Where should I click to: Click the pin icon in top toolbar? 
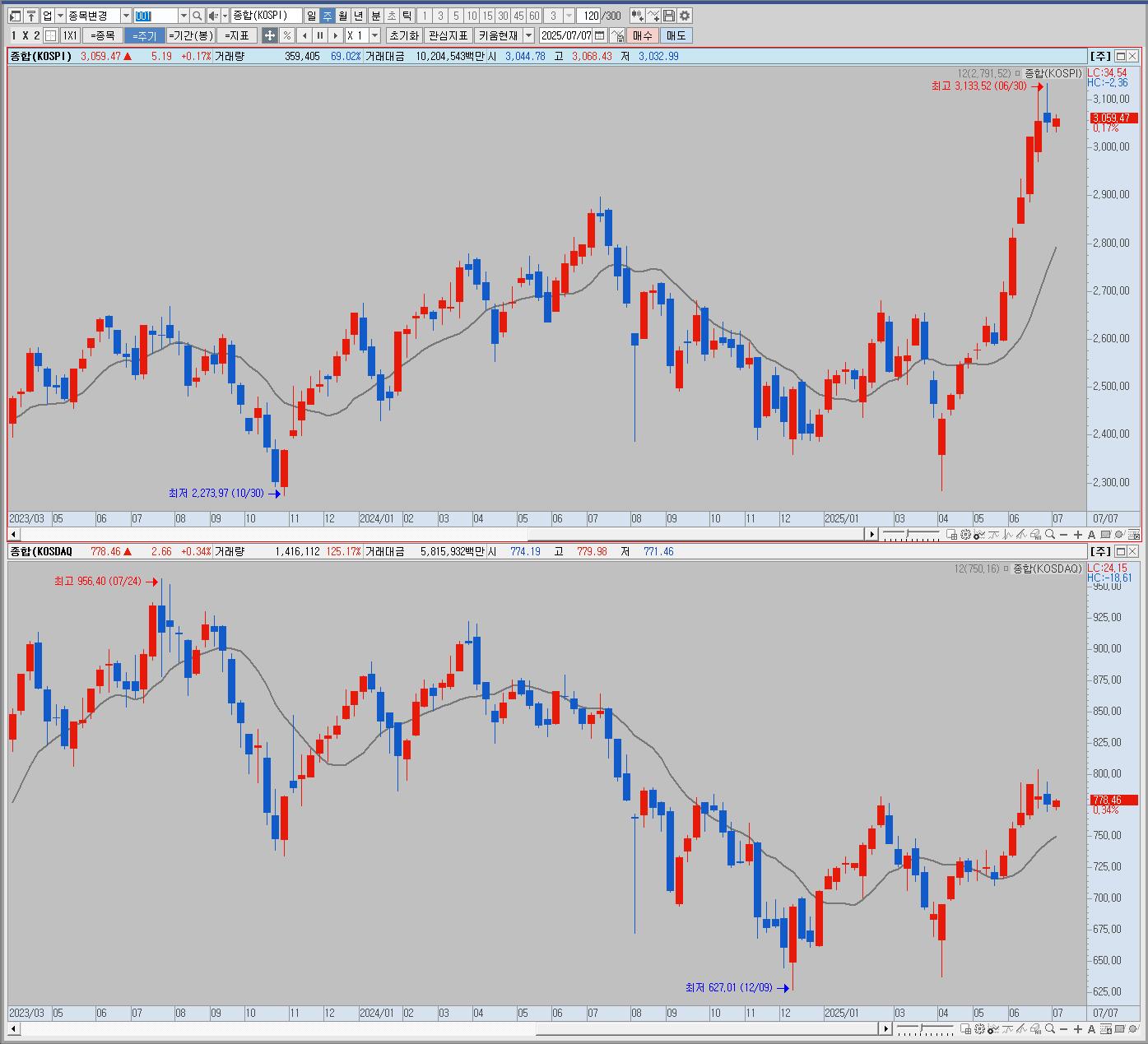[x=31, y=16]
